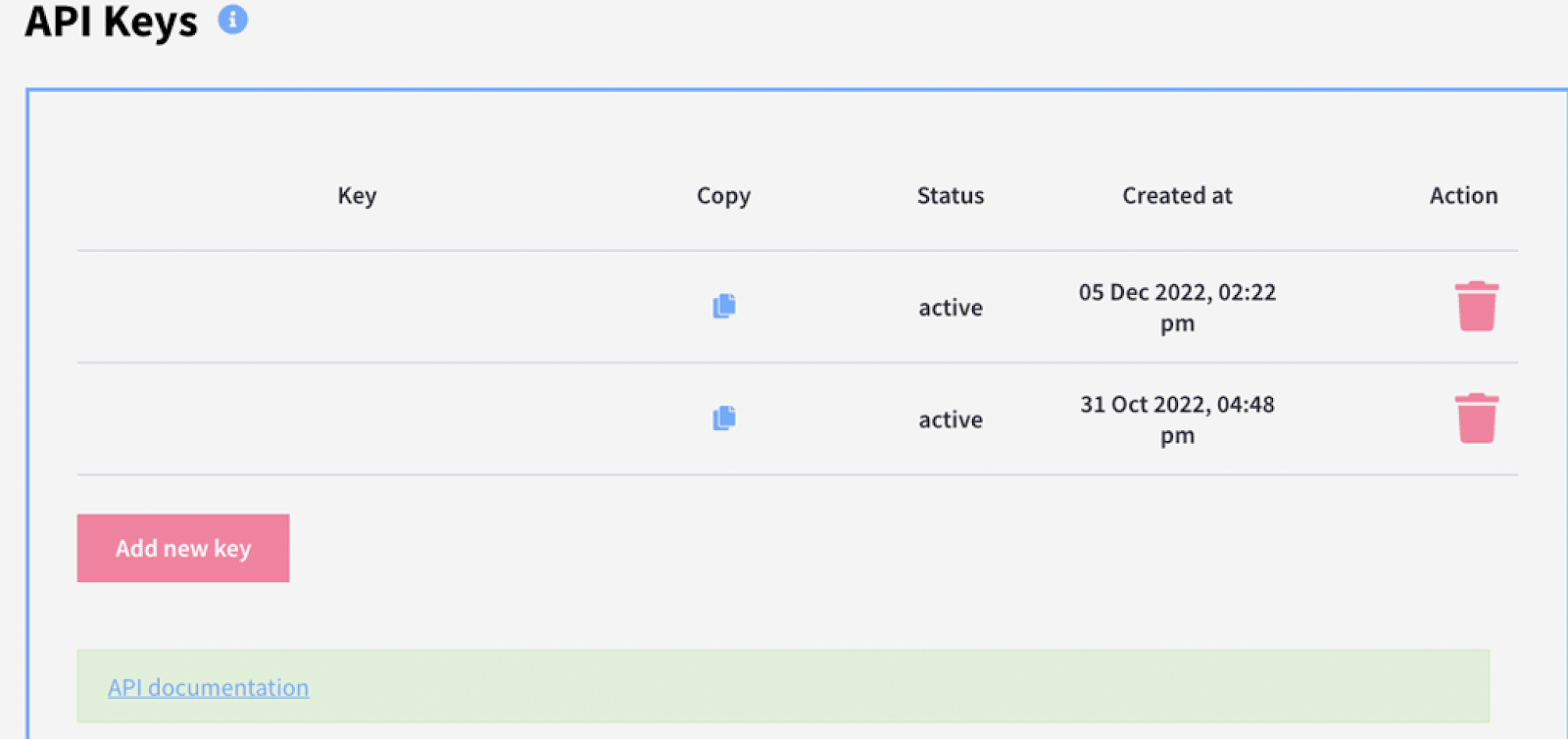Click the Key column header
This screenshot has height=739, width=1568.
357,196
